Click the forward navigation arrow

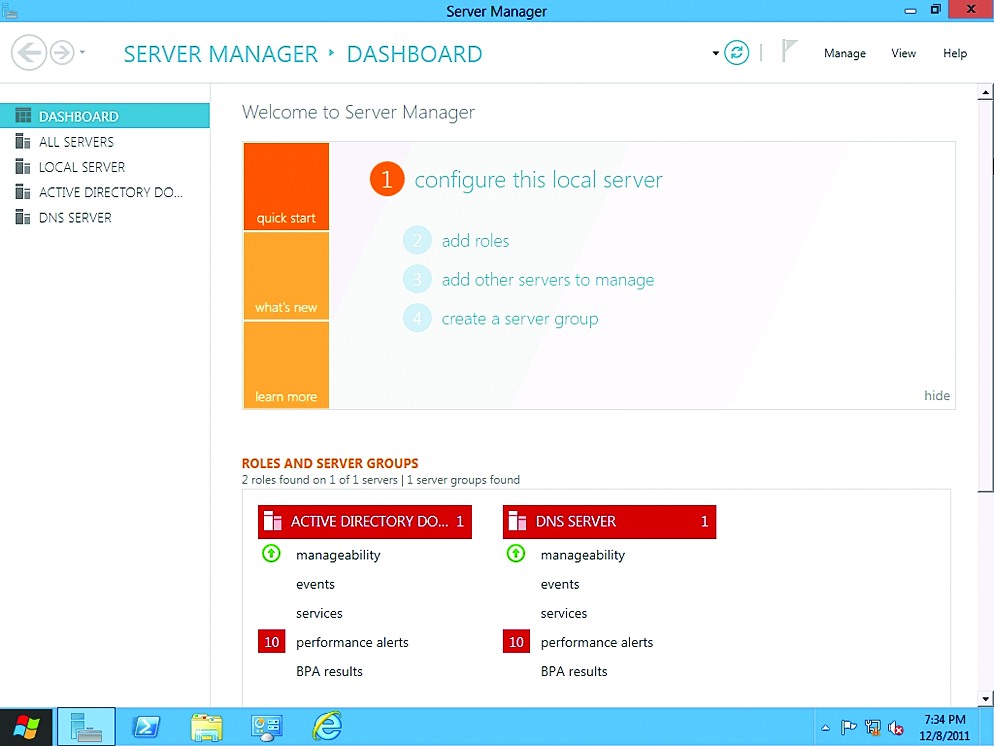pos(62,53)
